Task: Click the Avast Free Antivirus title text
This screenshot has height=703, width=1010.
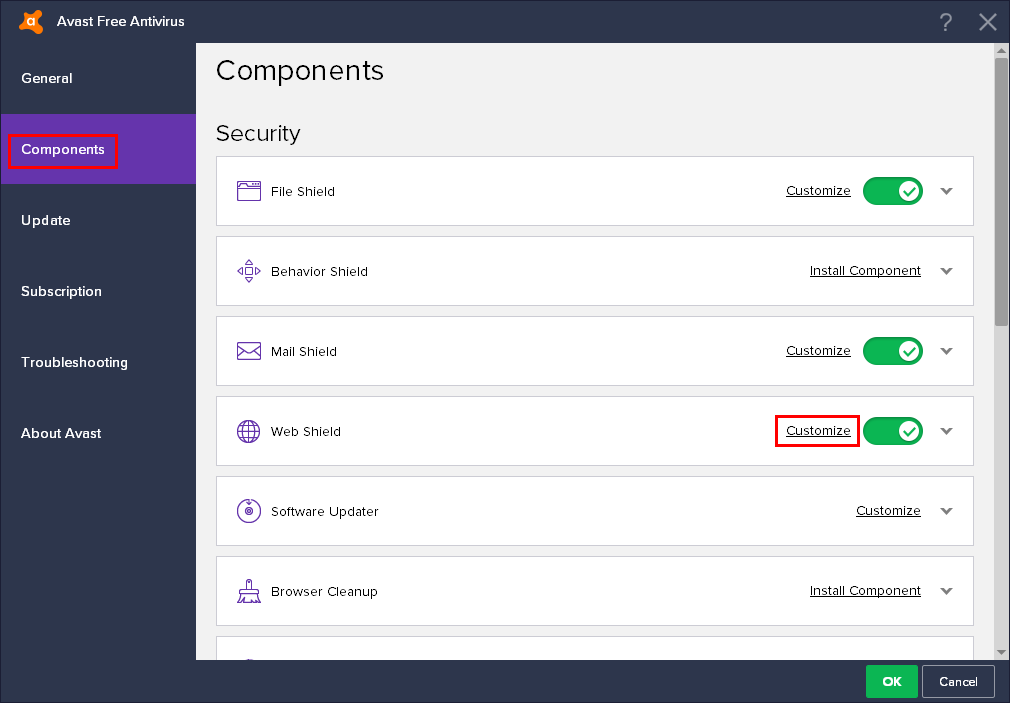Action: pos(120,21)
